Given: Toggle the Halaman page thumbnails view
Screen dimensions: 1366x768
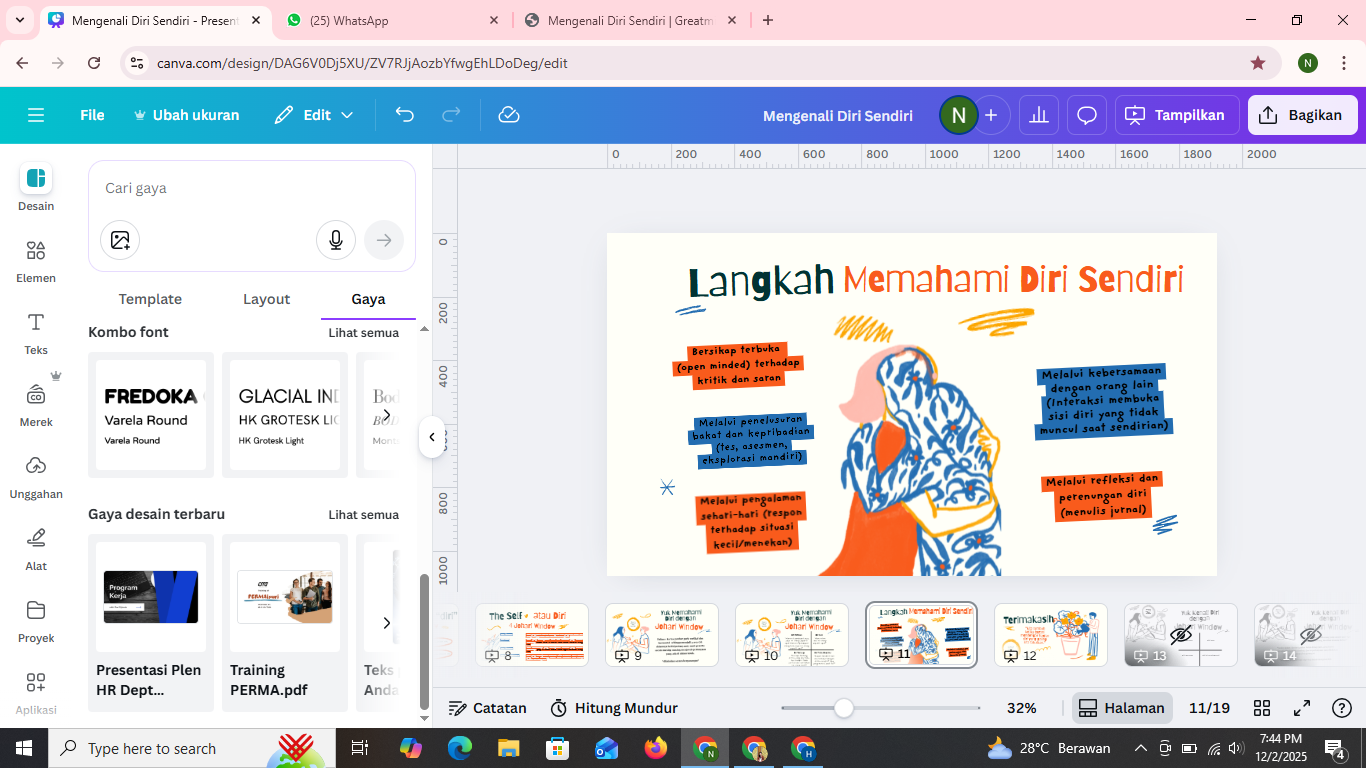Looking at the screenshot, I should click(1122, 708).
